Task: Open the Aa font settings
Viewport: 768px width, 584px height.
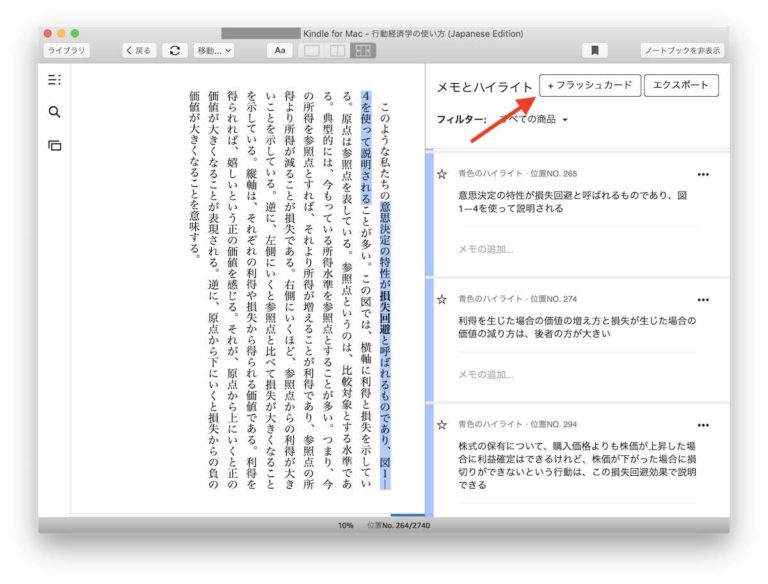Action: (280, 50)
